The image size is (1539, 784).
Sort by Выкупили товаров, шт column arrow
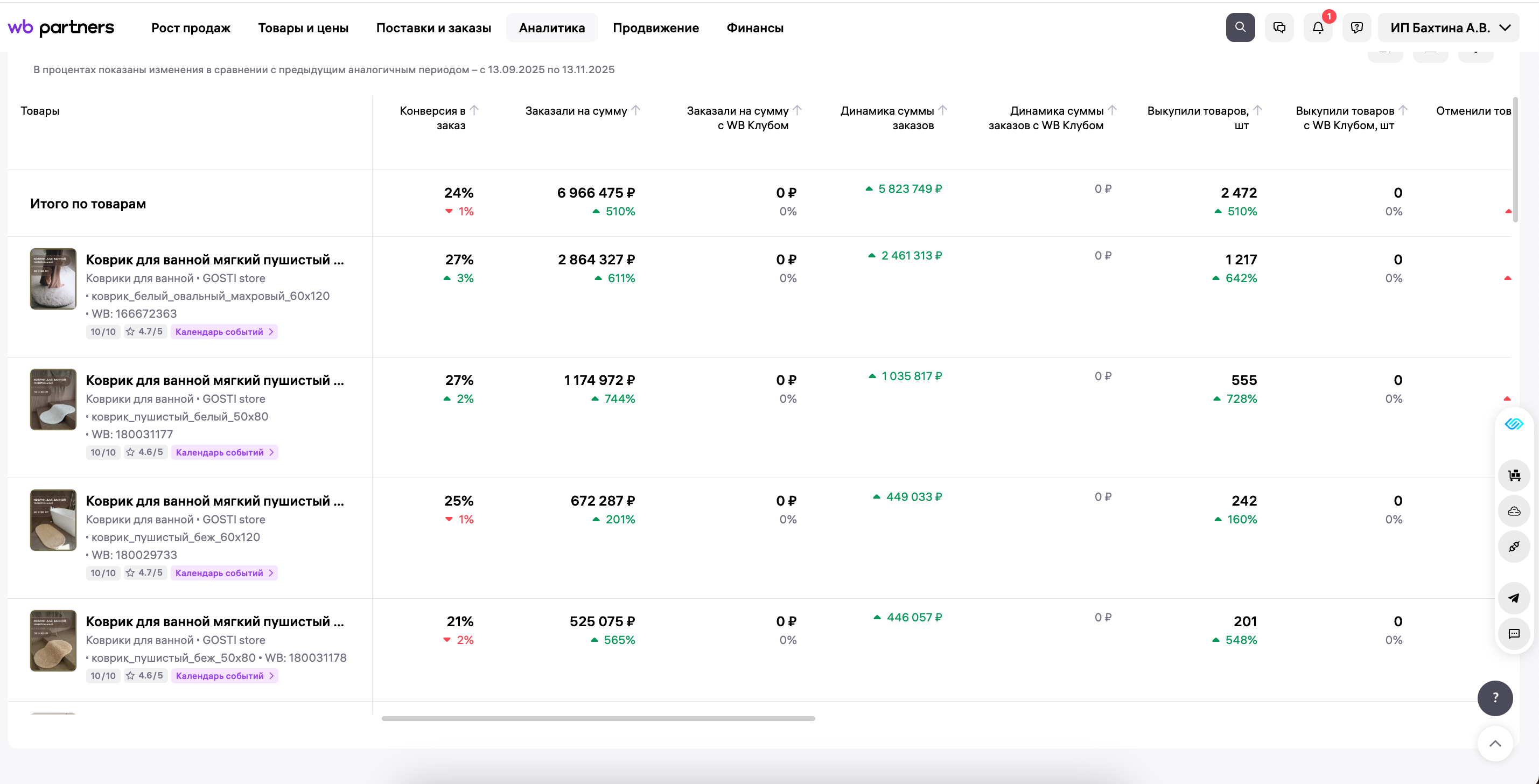(x=1257, y=110)
